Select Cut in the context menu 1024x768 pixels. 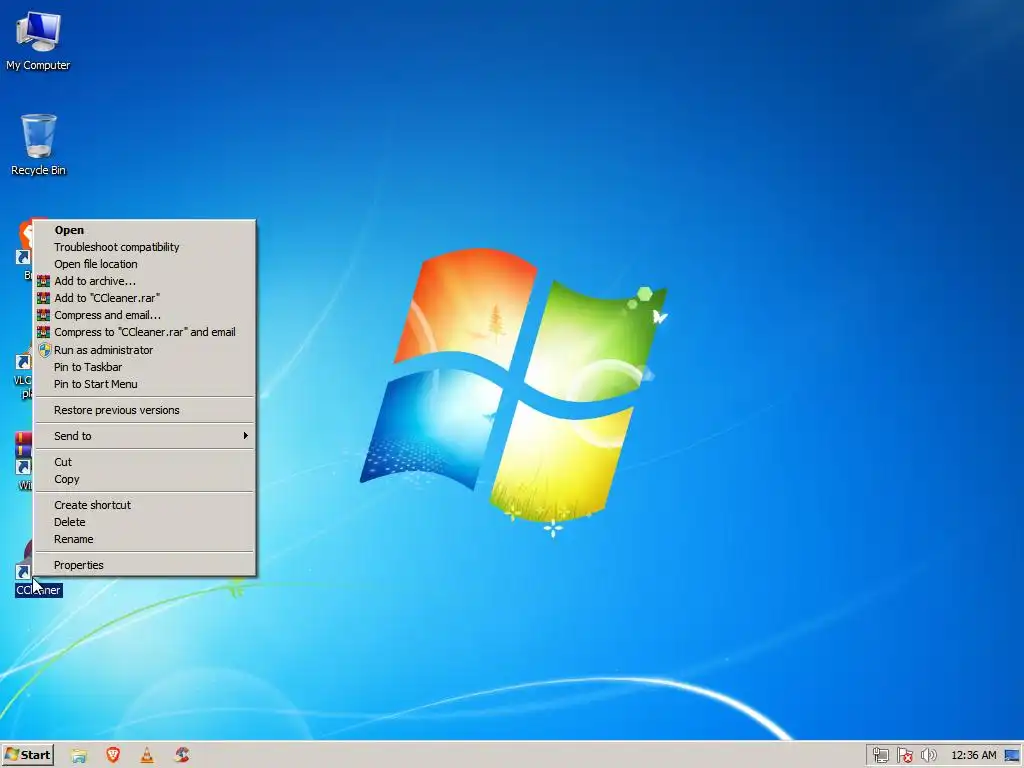pos(144,462)
